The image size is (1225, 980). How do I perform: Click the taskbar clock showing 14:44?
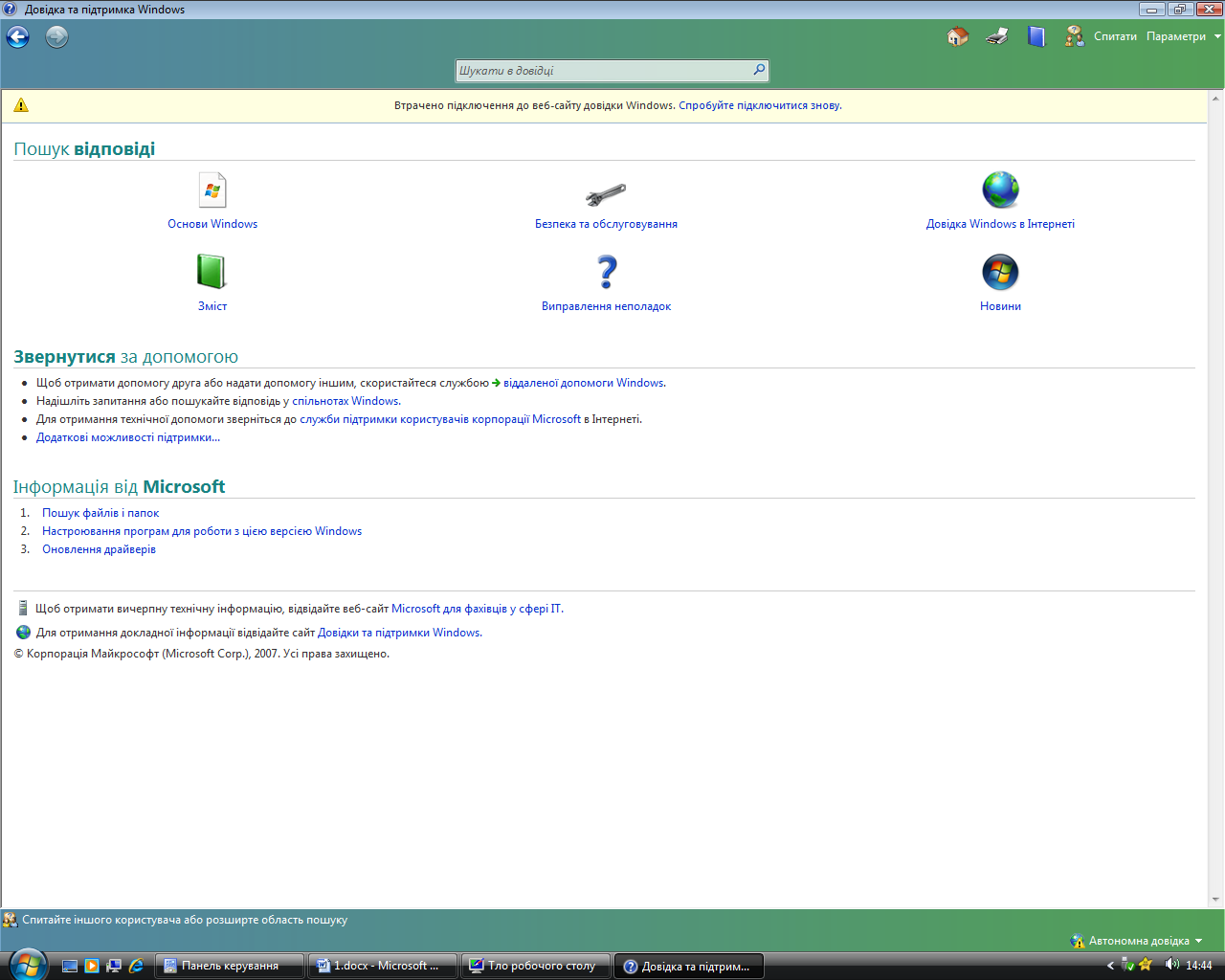[1199, 966]
